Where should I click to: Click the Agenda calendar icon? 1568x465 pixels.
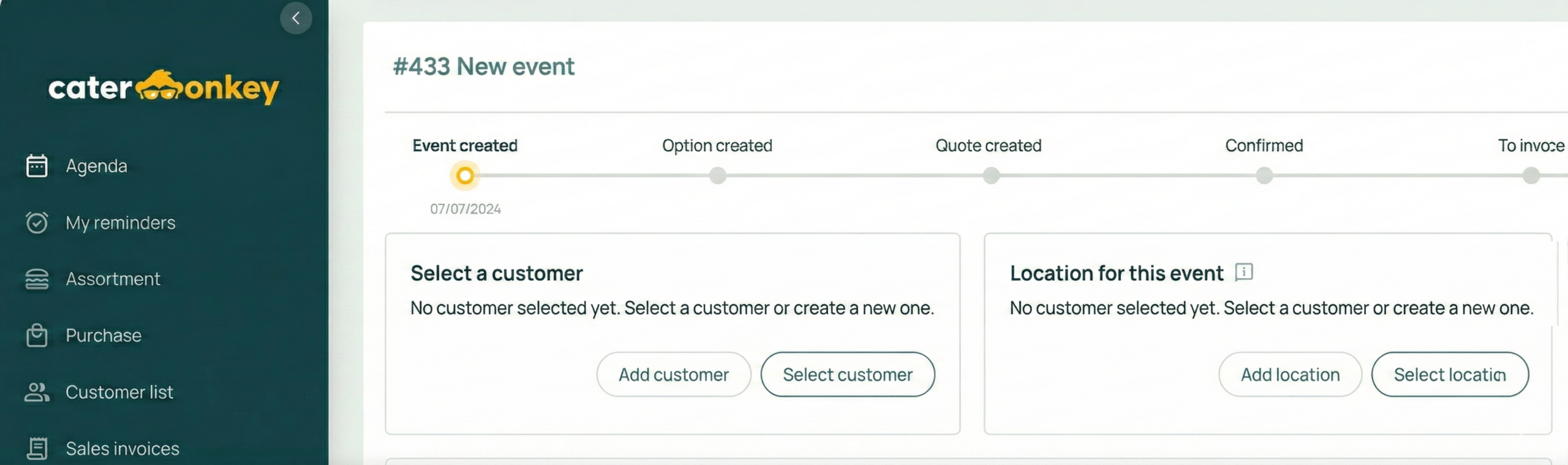(x=37, y=166)
